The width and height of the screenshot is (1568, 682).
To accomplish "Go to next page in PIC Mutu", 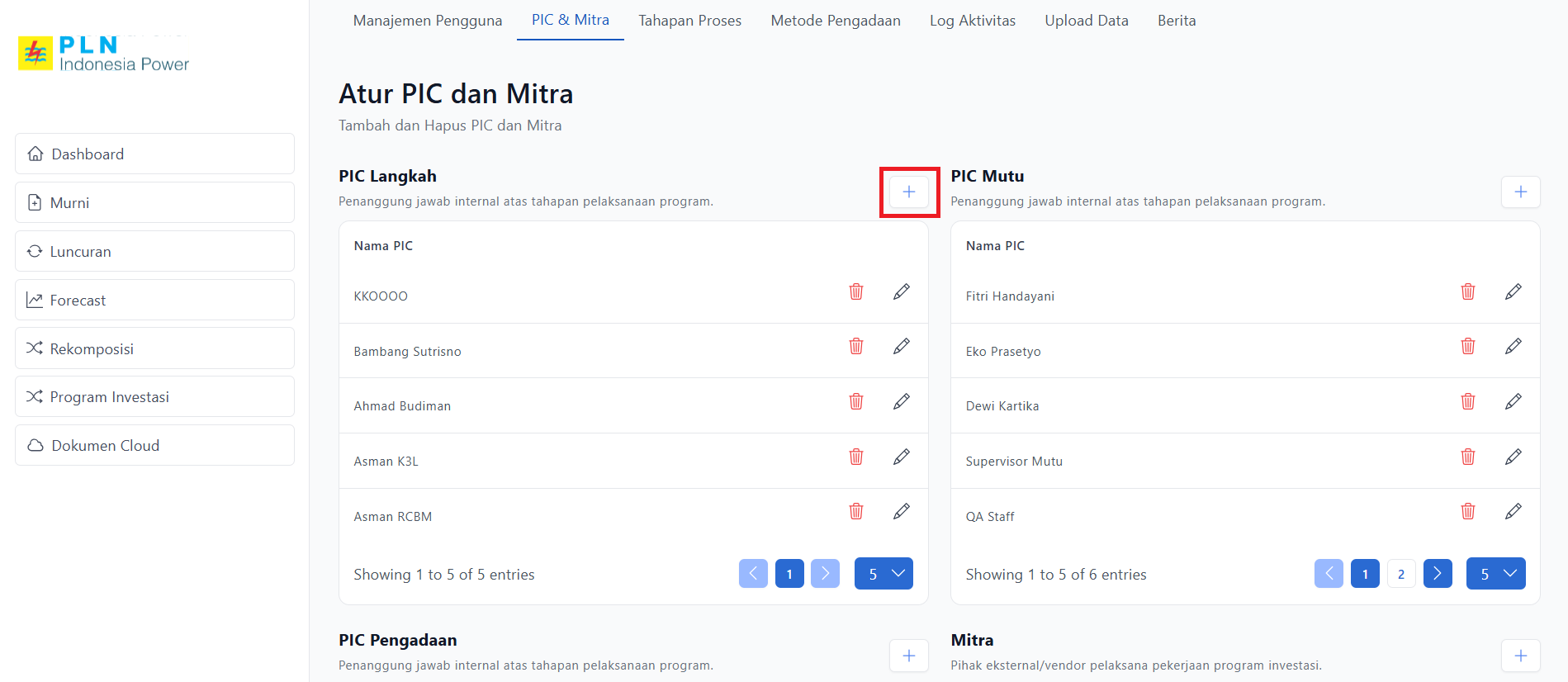I will (x=1437, y=574).
